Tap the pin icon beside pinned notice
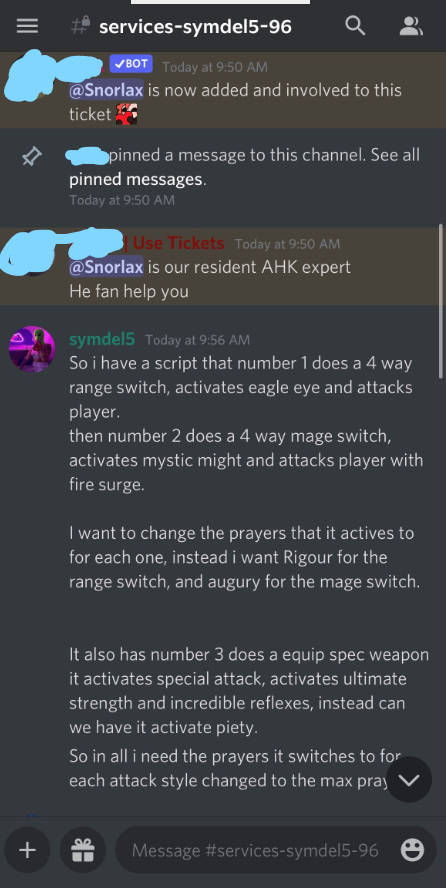This screenshot has width=446, height=888. [x=31, y=157]
